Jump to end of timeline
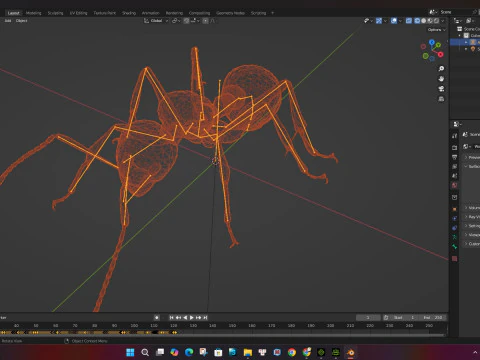 pyautogui.click(x=205, y=318)
